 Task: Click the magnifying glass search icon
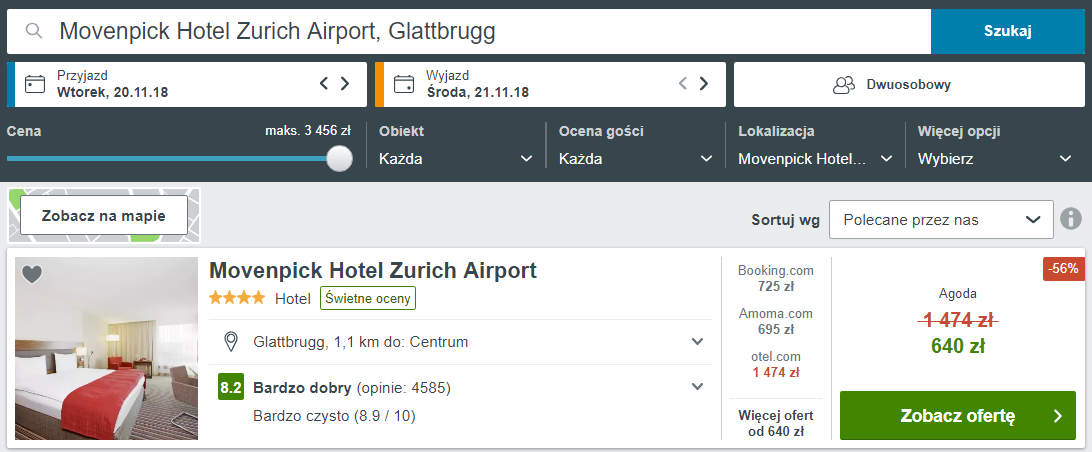pos(34,31)
